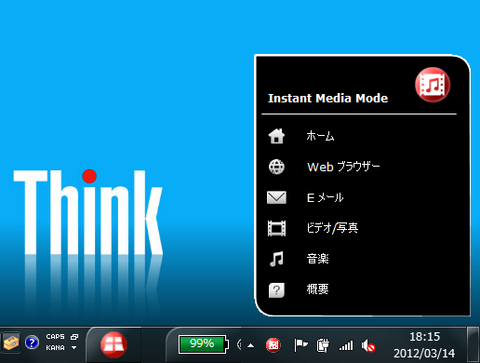Click the date 2012/03/14 in tray
480x363 pixels.
[x=424, y=353]
